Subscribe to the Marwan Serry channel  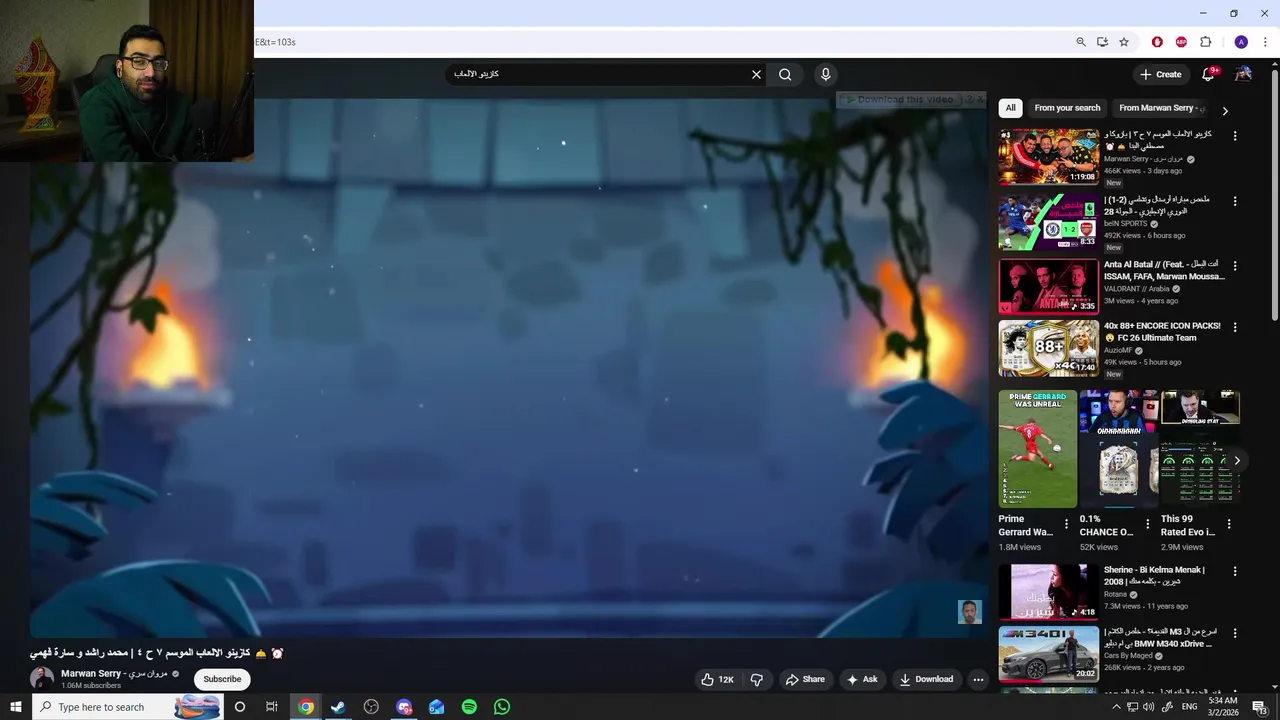click(x=222, y=679)
